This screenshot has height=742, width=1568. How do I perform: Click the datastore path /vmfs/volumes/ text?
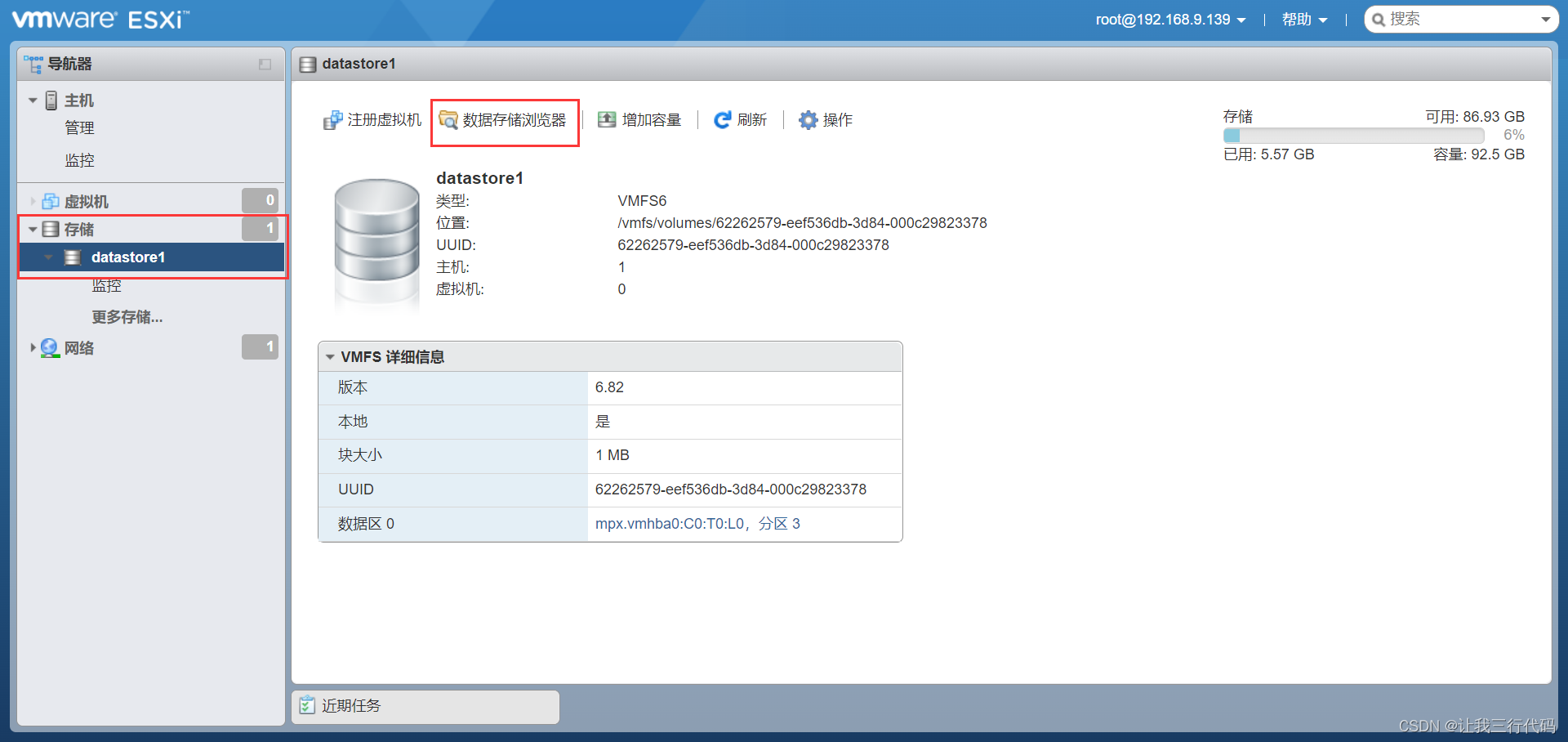(802, 223)
